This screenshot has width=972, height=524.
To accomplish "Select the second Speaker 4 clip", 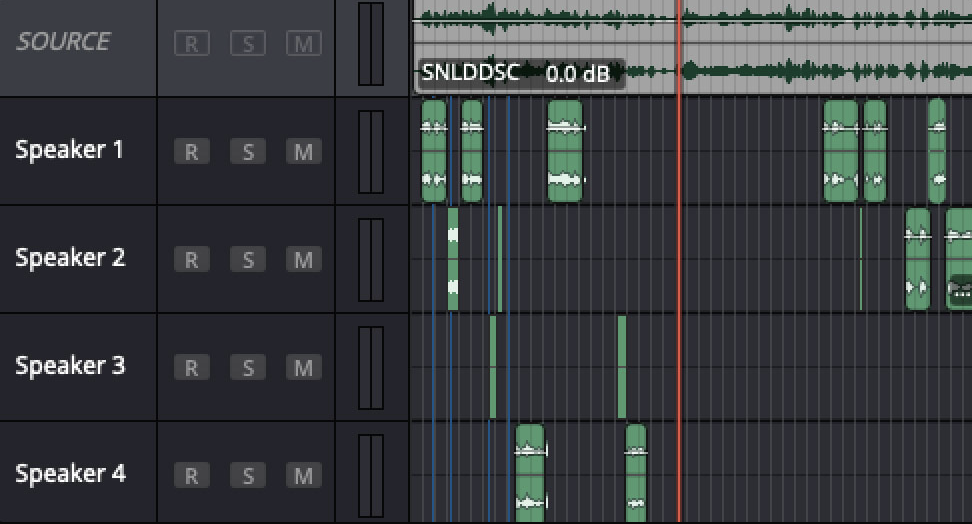I will click(636, 474).
